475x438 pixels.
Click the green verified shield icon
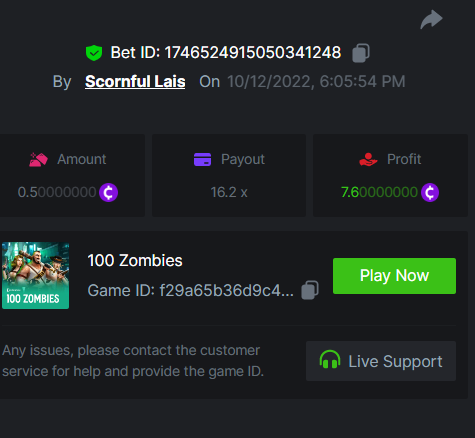coord(94,53)
